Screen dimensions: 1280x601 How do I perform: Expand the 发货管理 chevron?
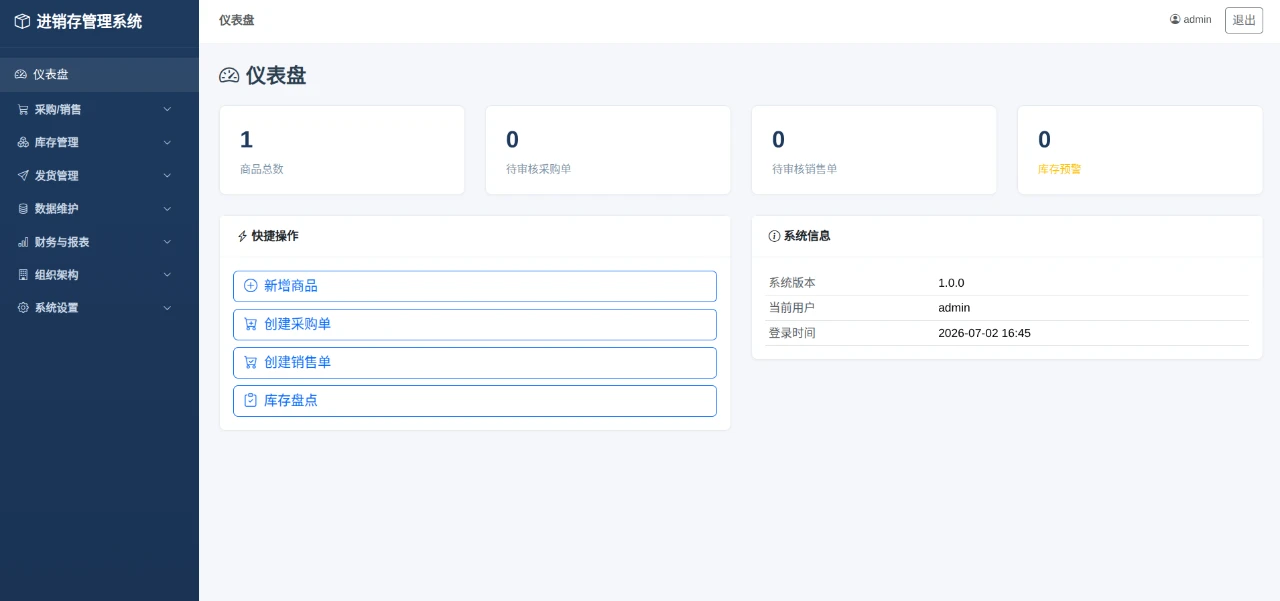167,175
